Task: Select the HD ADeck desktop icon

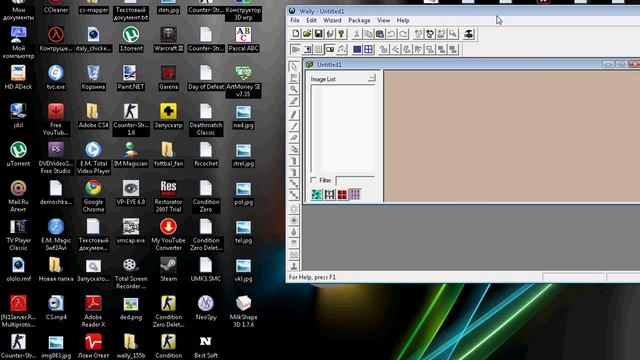Action: point(18,78)
